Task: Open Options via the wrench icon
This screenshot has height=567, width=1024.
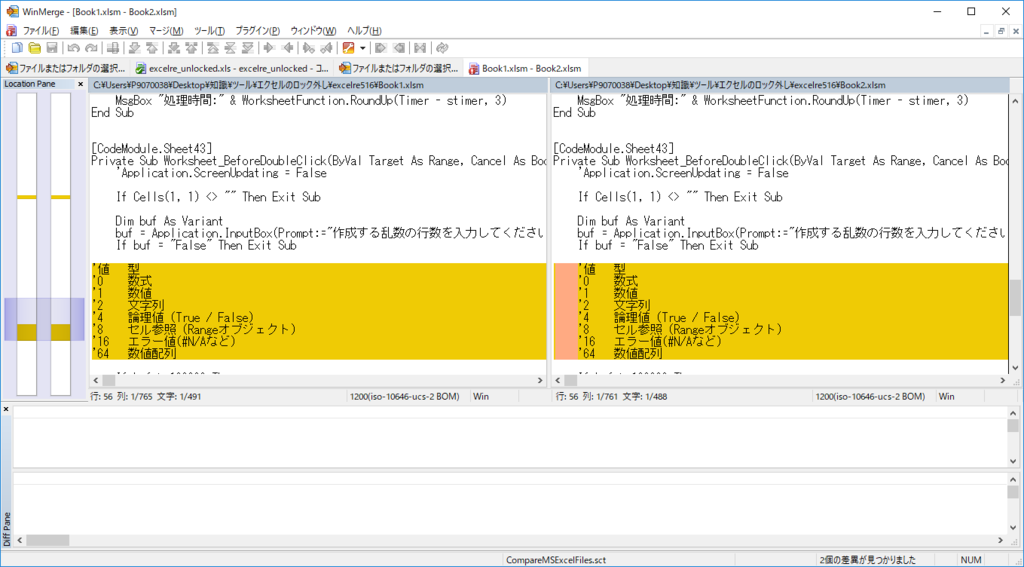Action: pos(348,48)
